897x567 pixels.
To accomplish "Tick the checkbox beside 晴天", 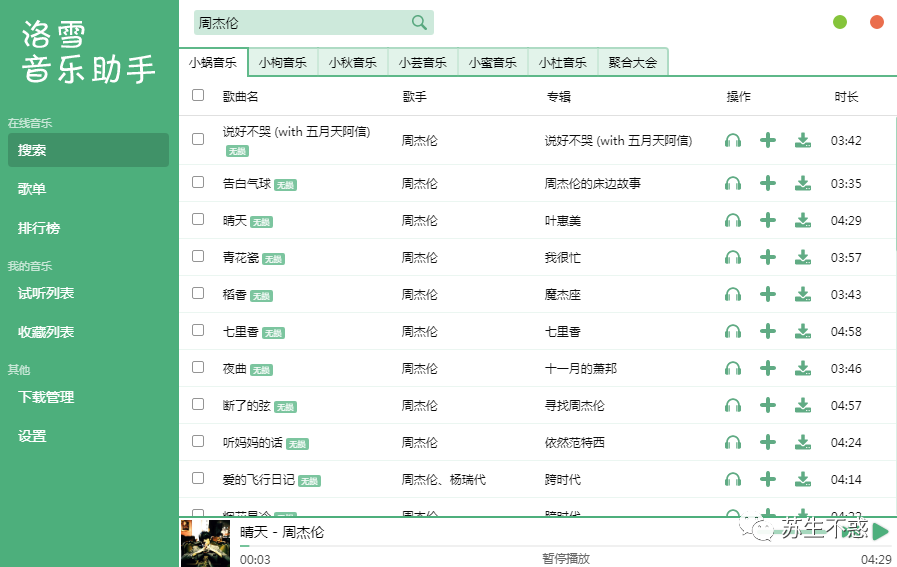I will click(198, 219).
